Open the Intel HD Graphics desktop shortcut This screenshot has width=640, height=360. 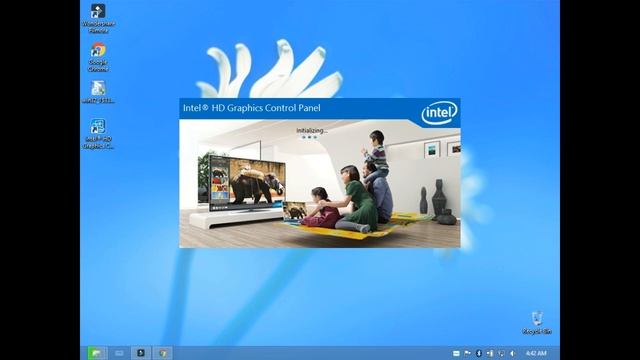[98, 134]
